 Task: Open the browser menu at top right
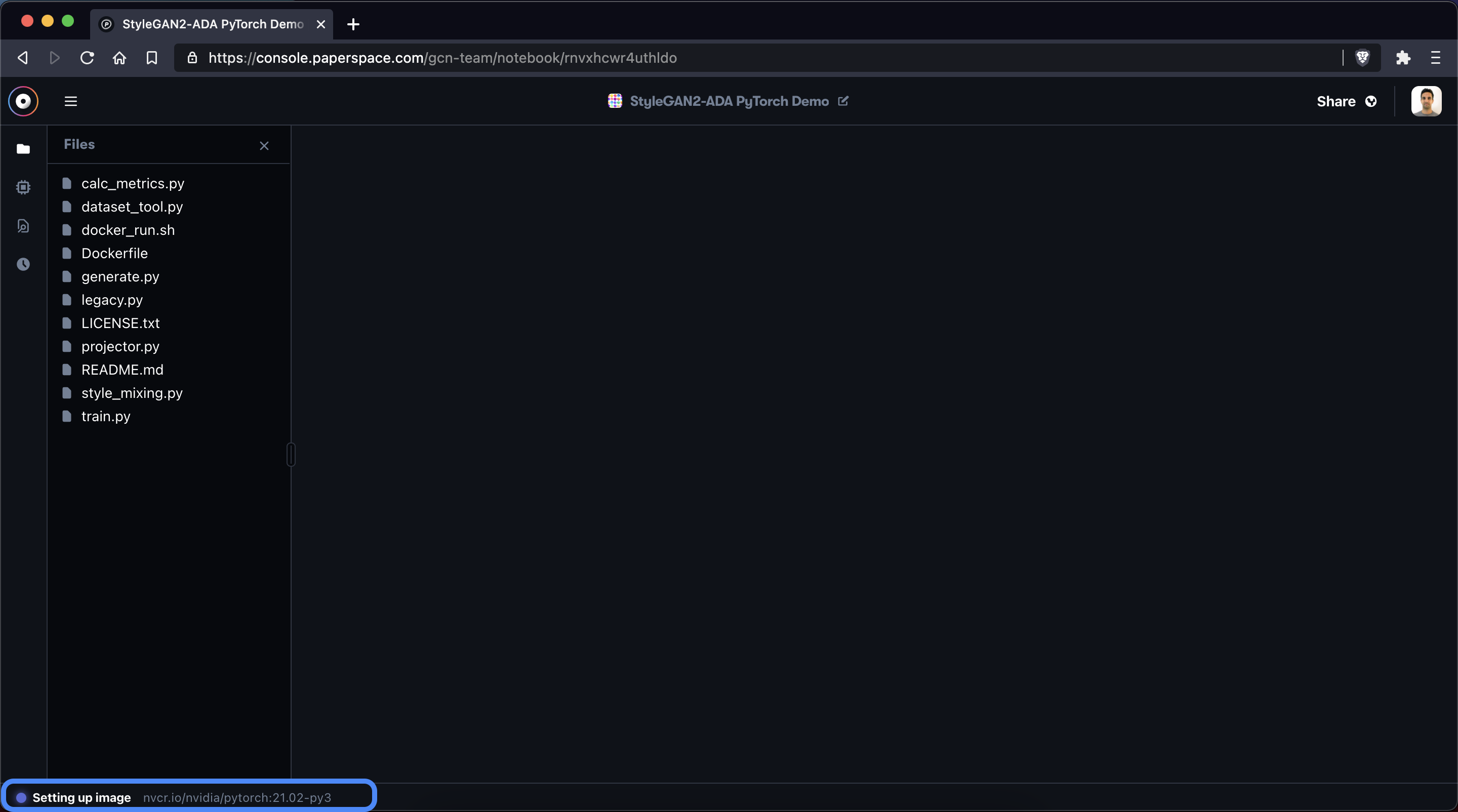tap(1436, 58)
